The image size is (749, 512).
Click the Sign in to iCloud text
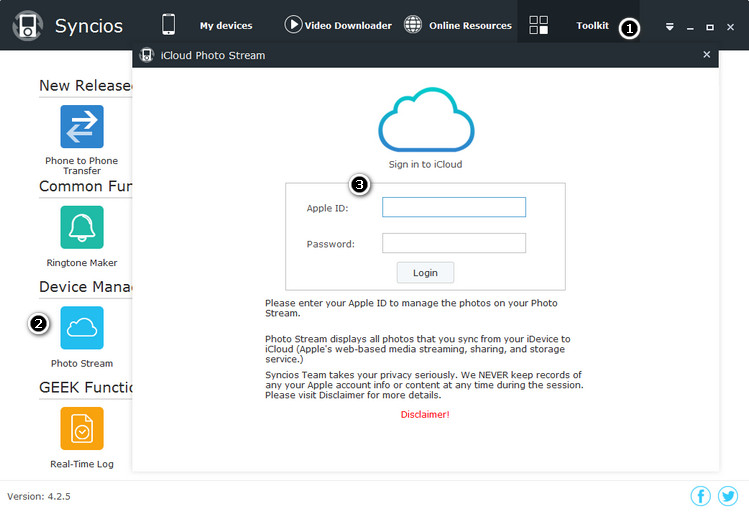(425, 164)
